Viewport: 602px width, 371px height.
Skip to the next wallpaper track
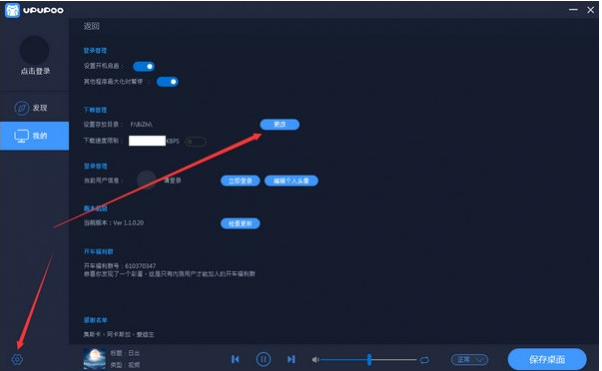point(291,359)
